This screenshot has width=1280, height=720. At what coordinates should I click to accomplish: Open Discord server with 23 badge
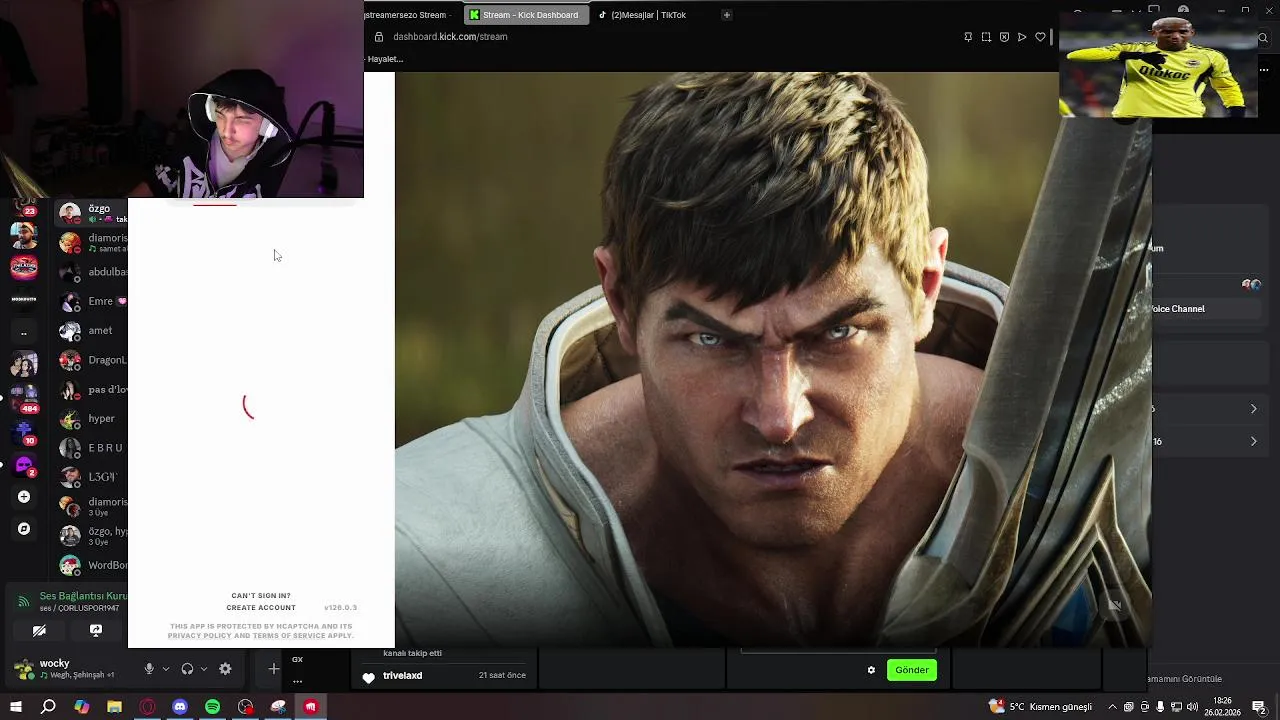click(24, 206)
